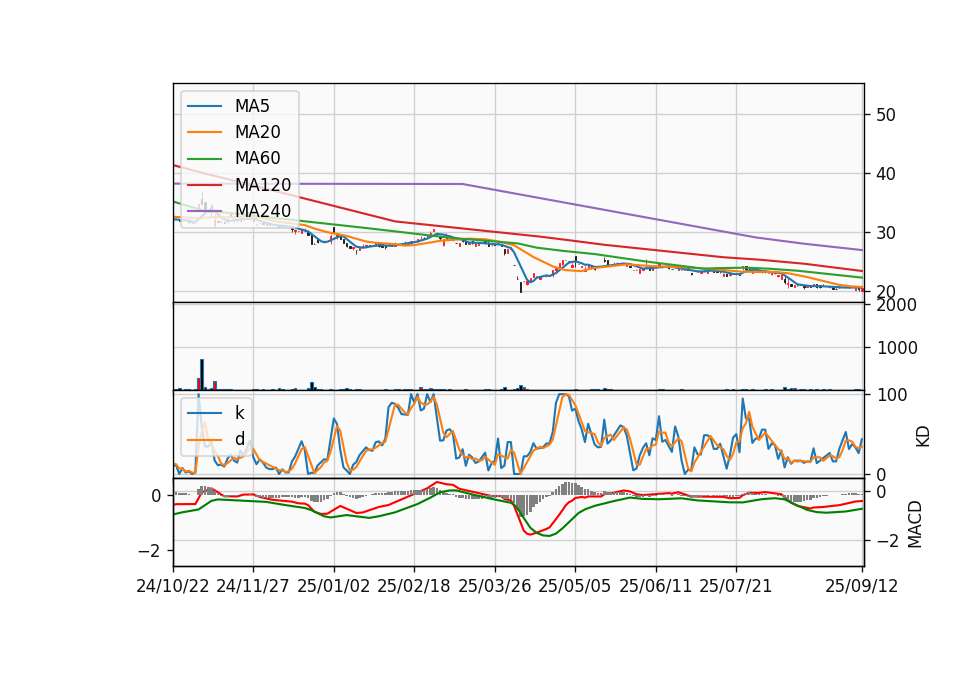The image size is (960, 690).
Task: Click the 24/10/22 date tick label
Action: coord(173,586)
